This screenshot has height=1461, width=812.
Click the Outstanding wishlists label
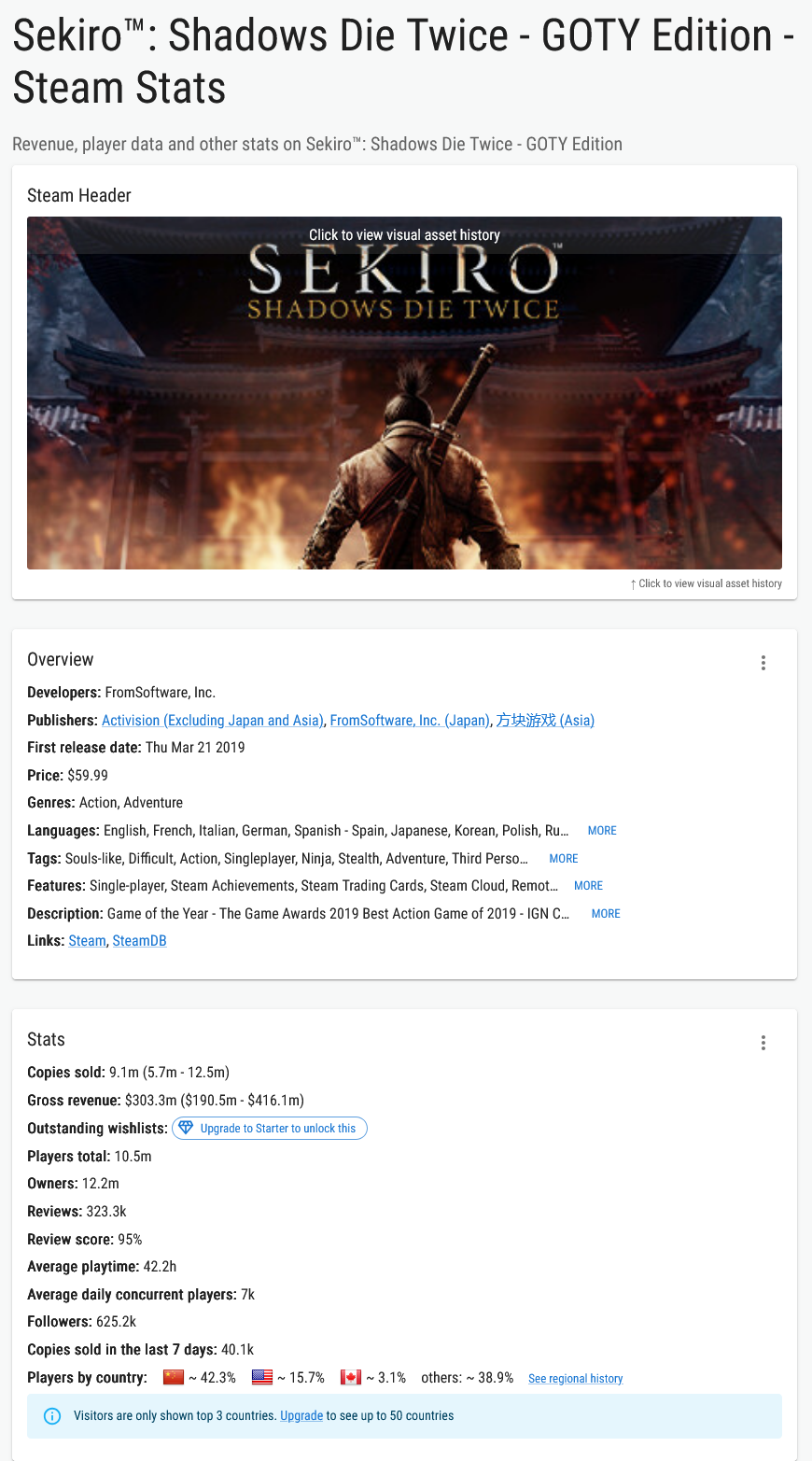(x=97, y=1129)
